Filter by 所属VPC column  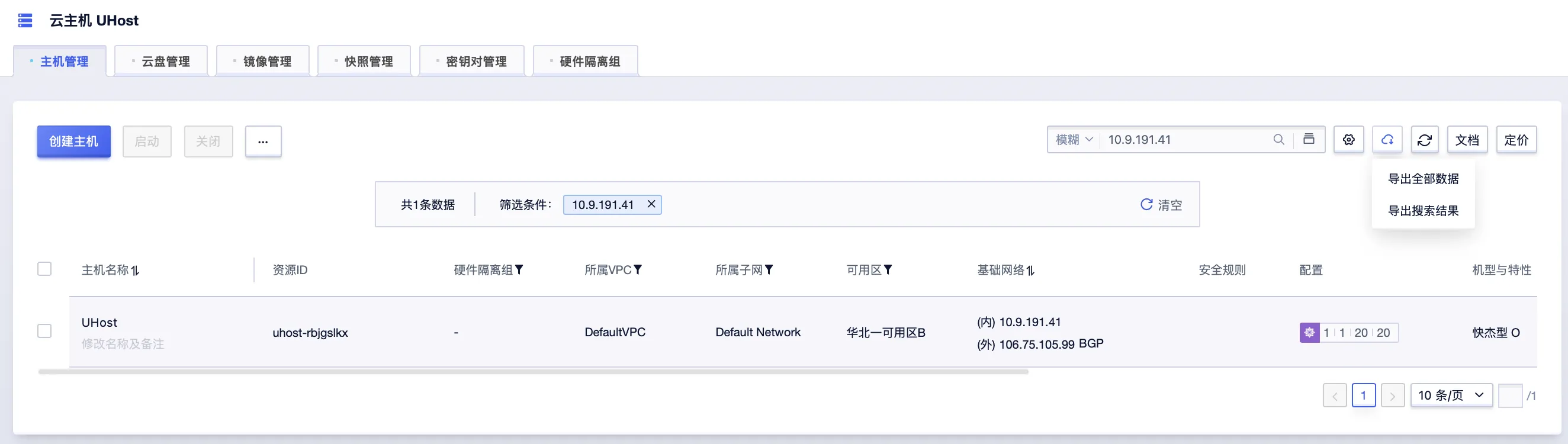638,269
